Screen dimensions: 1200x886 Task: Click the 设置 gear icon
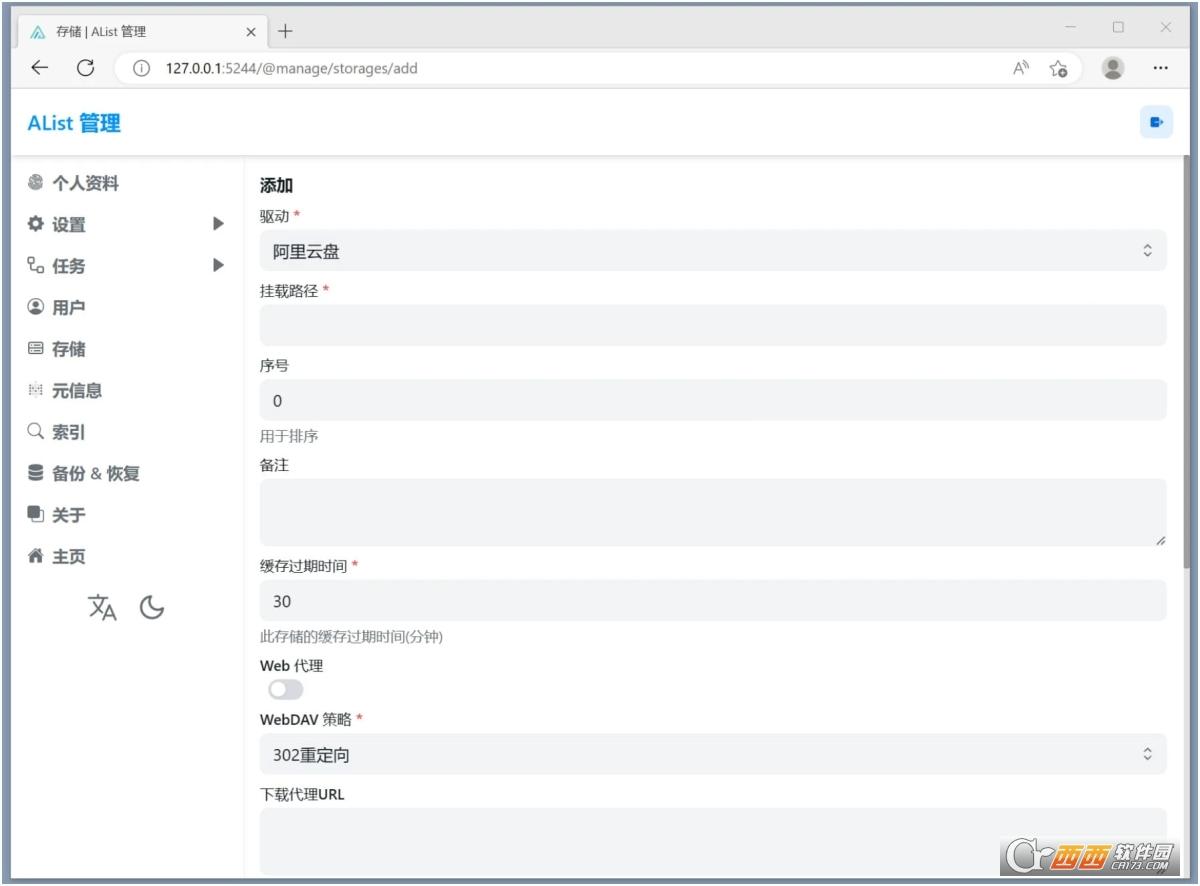[x=36, y=223]
